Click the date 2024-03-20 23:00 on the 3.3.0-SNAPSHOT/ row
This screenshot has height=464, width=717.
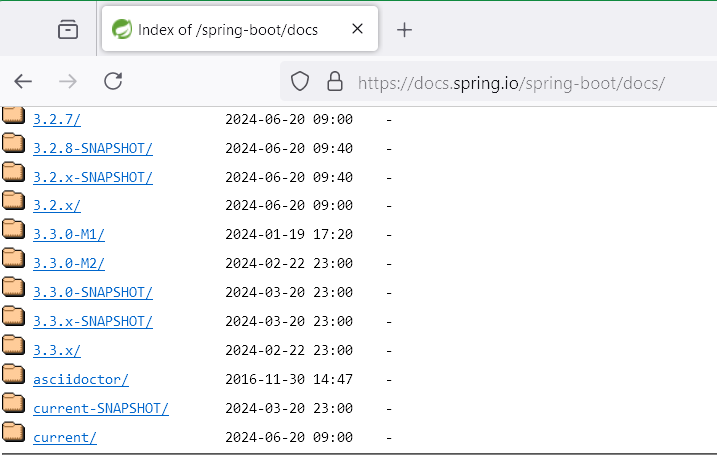[289, 292]
